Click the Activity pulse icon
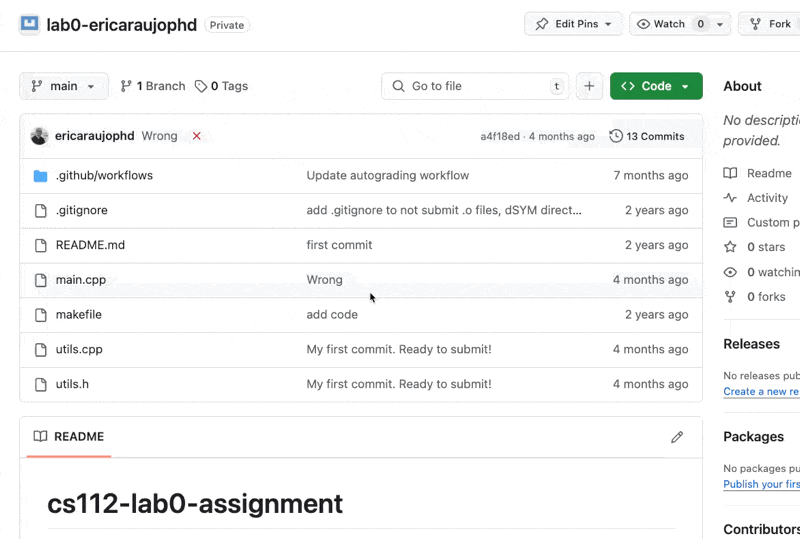800x539 pixels. (x=730, y=198)
